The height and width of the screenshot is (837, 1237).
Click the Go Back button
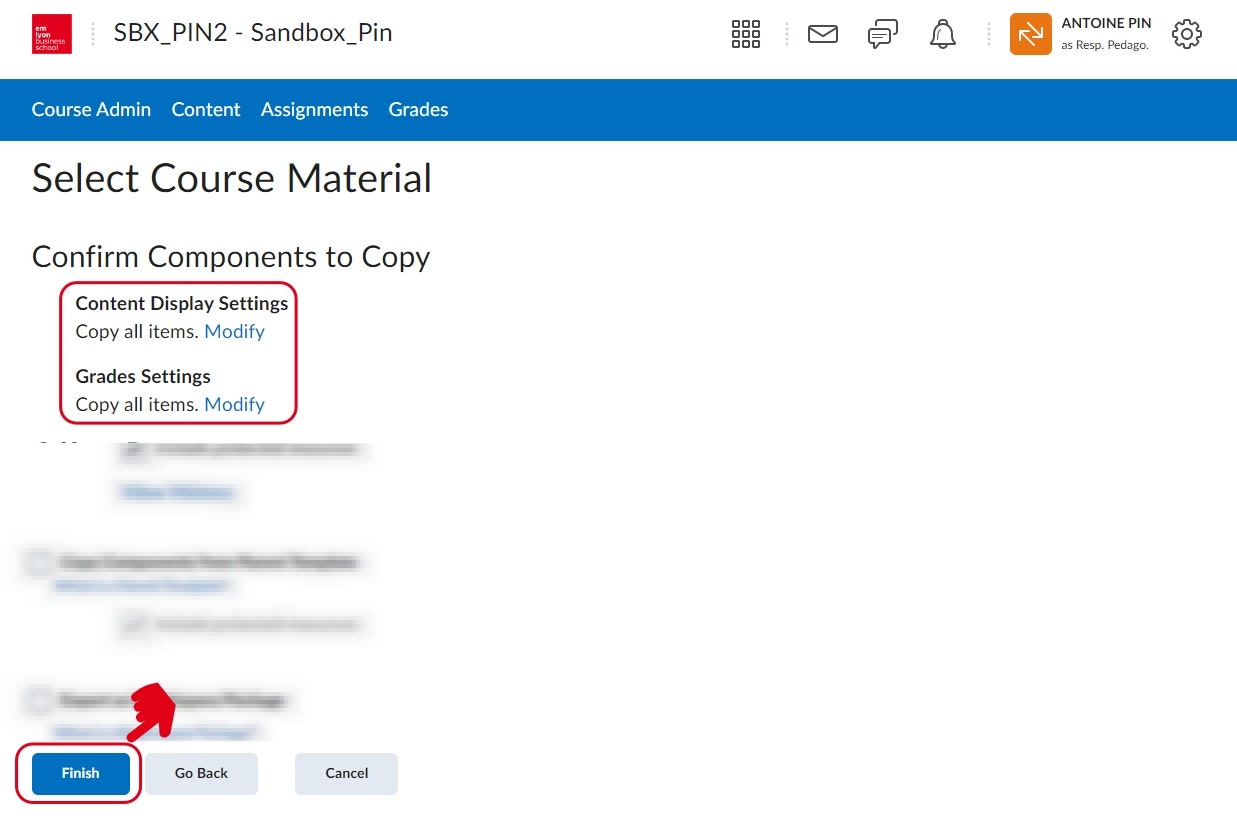[201, 773]
